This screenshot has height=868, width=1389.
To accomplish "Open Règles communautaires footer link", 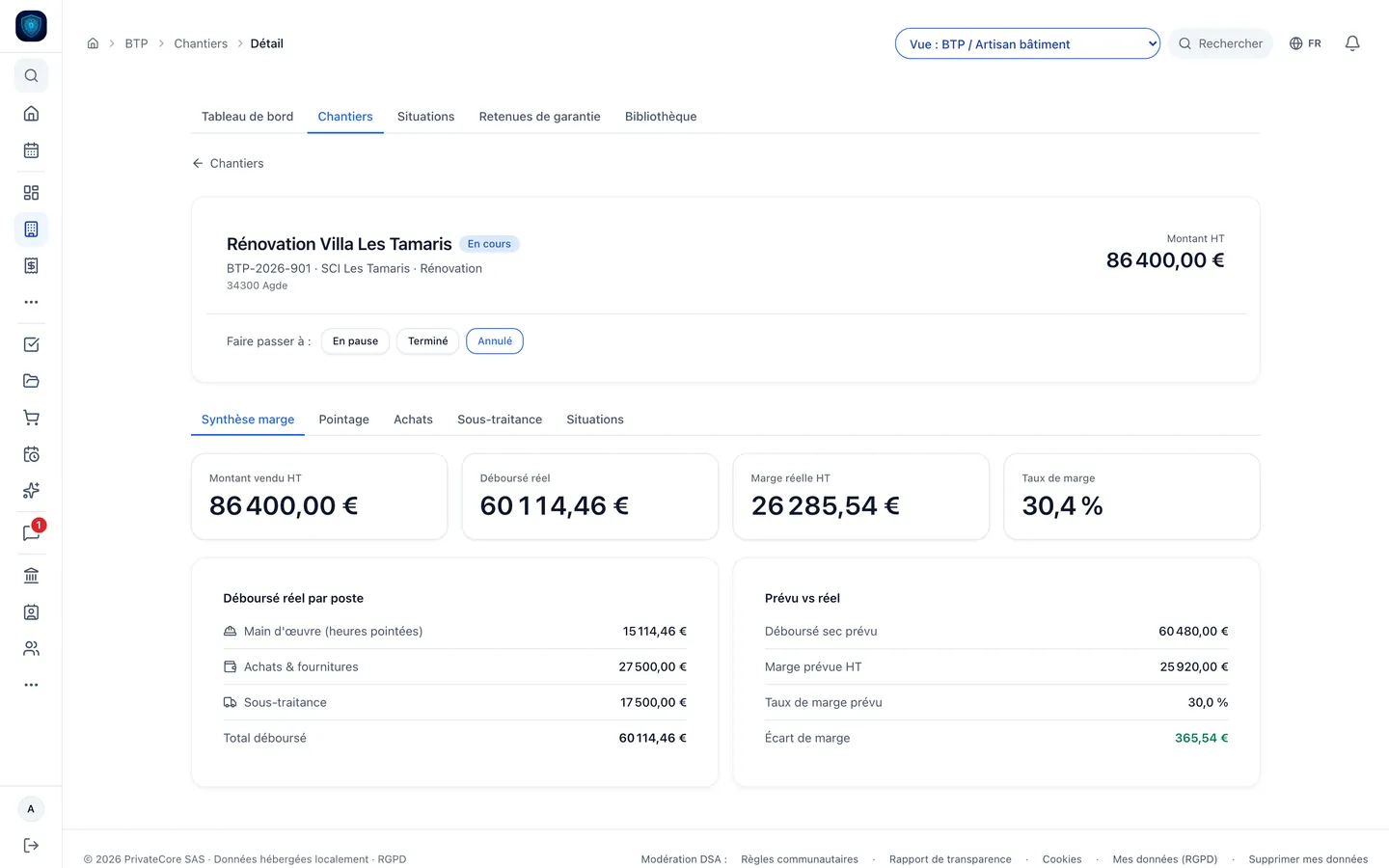I will point(800,859).
